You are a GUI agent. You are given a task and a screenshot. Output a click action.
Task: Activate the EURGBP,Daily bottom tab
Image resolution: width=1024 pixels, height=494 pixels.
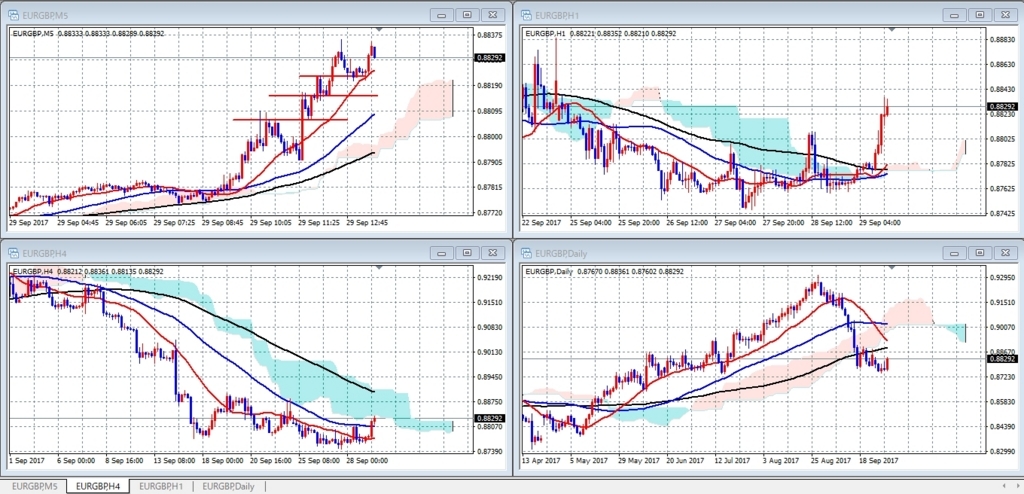tap(228, 486)
